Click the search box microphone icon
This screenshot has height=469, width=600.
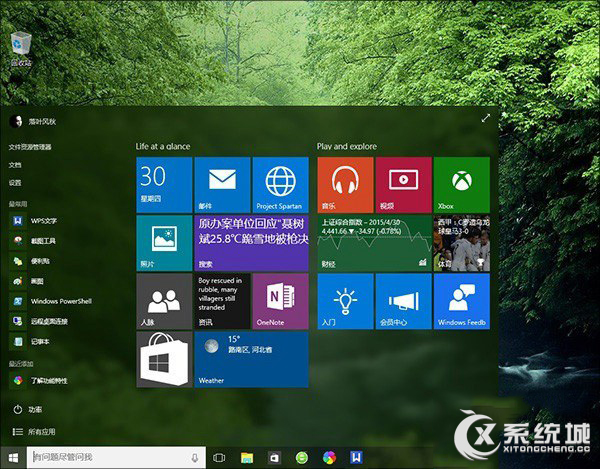pos(195,458)
